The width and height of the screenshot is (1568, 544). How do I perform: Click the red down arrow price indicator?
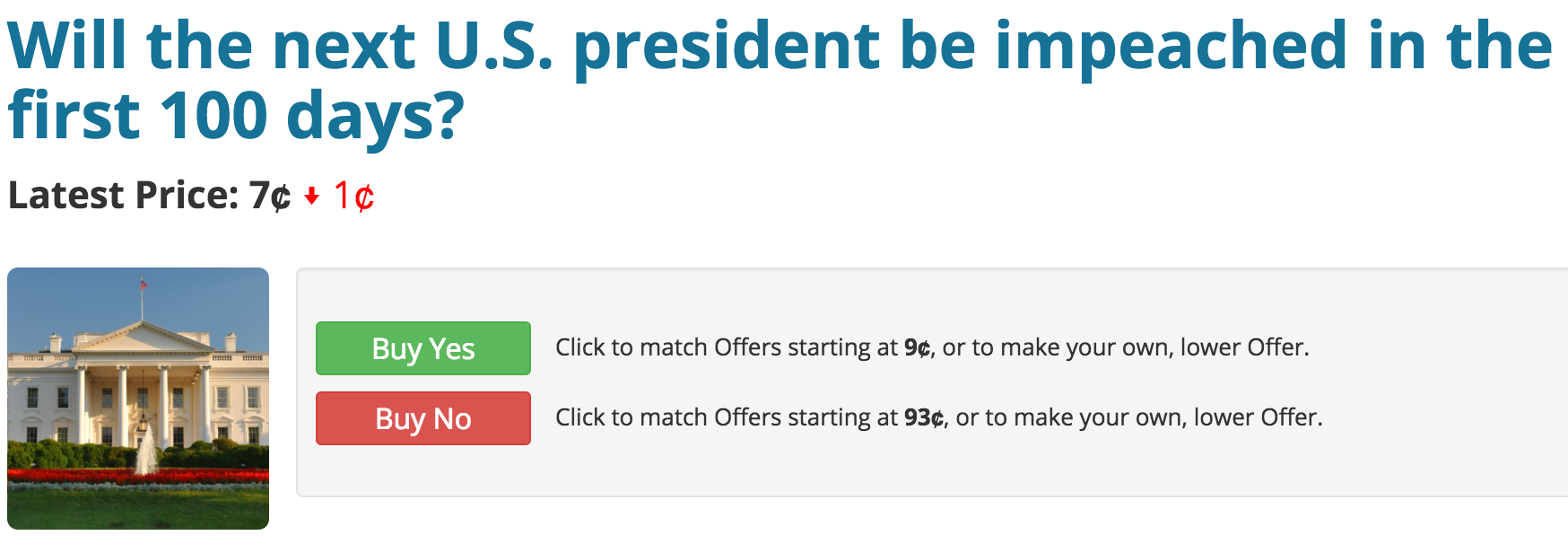point(311,197)
